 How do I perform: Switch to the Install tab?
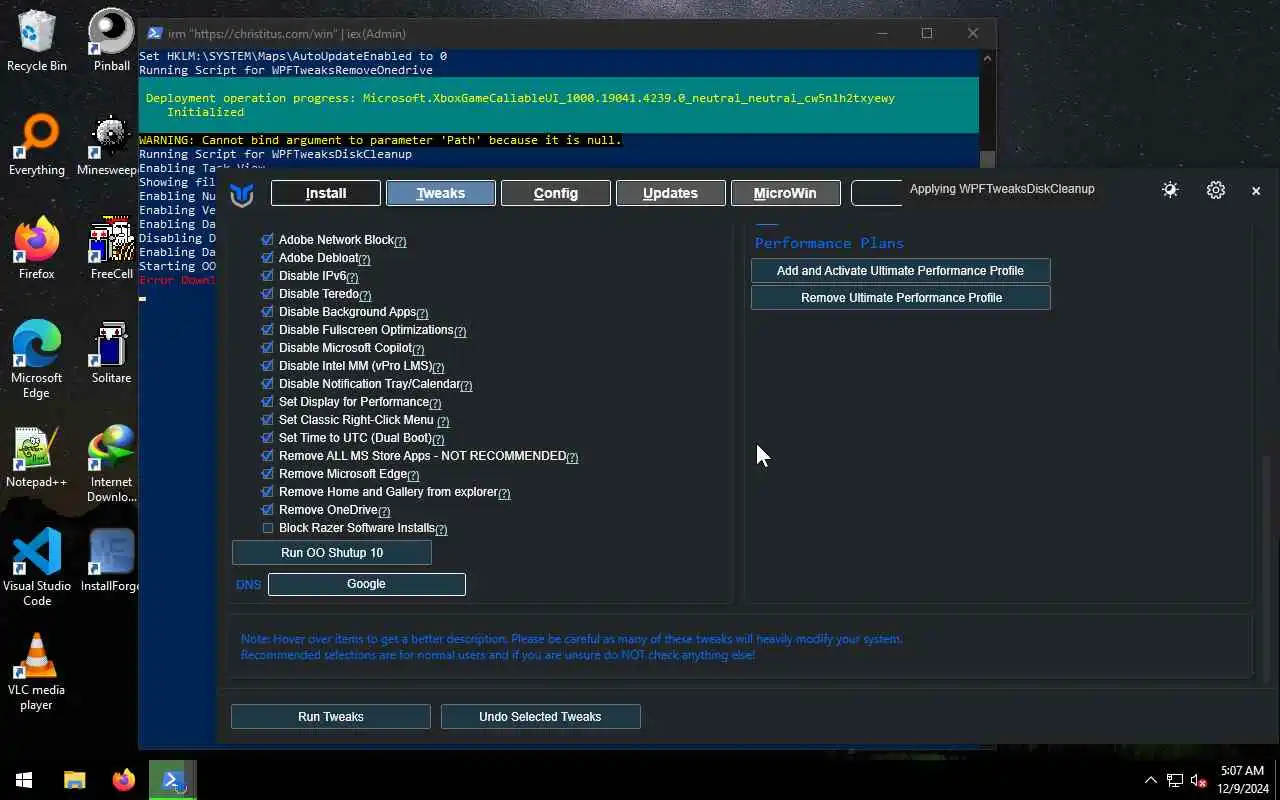point(326,193)
